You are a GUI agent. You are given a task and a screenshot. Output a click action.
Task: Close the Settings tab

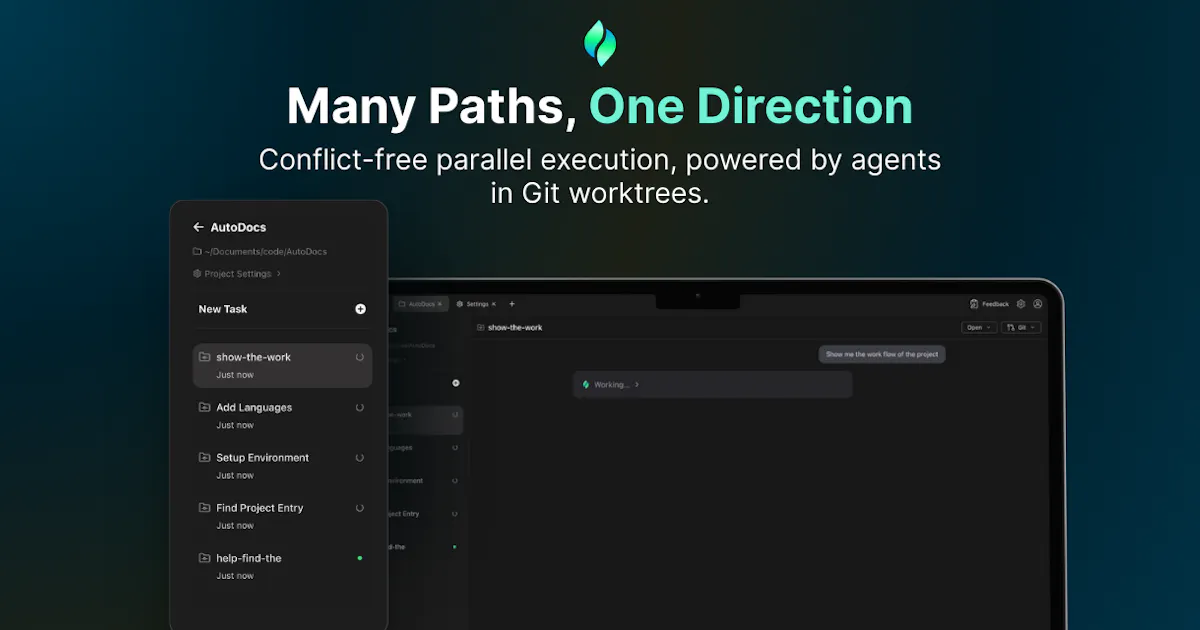(x=494, y=304)
